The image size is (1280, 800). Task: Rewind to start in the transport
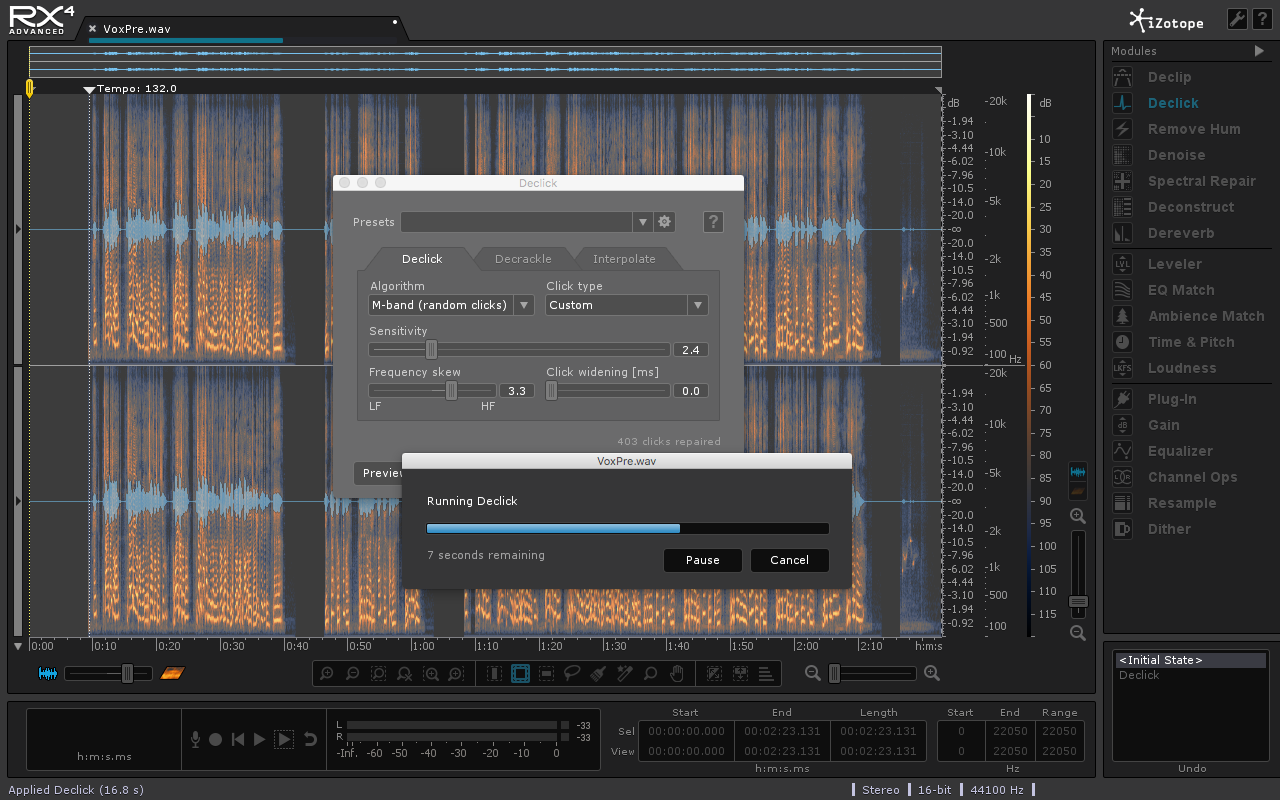(x=238, y=739)
